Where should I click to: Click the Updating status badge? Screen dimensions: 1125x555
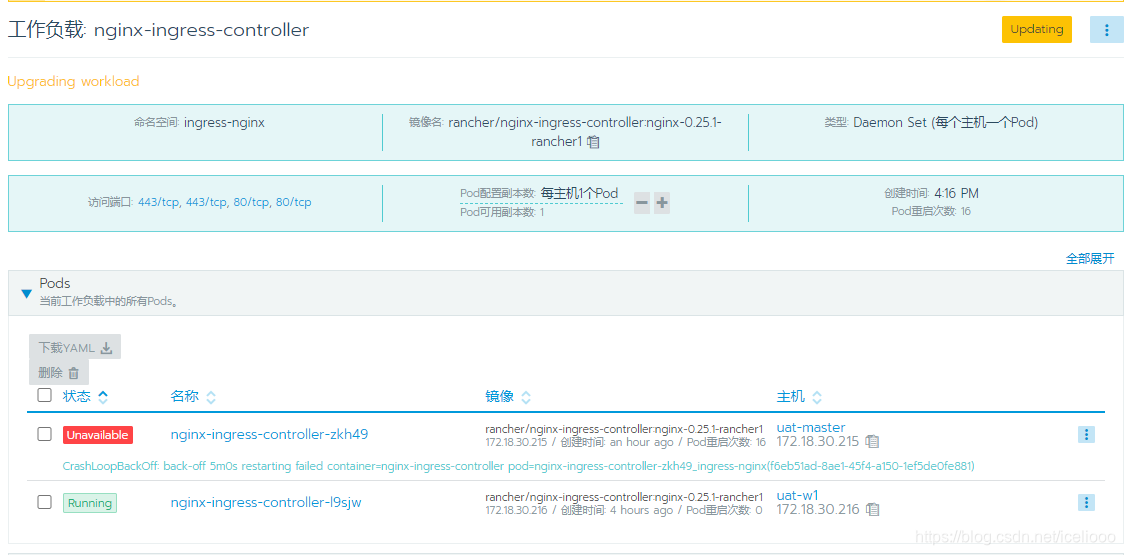[1037, 29]
